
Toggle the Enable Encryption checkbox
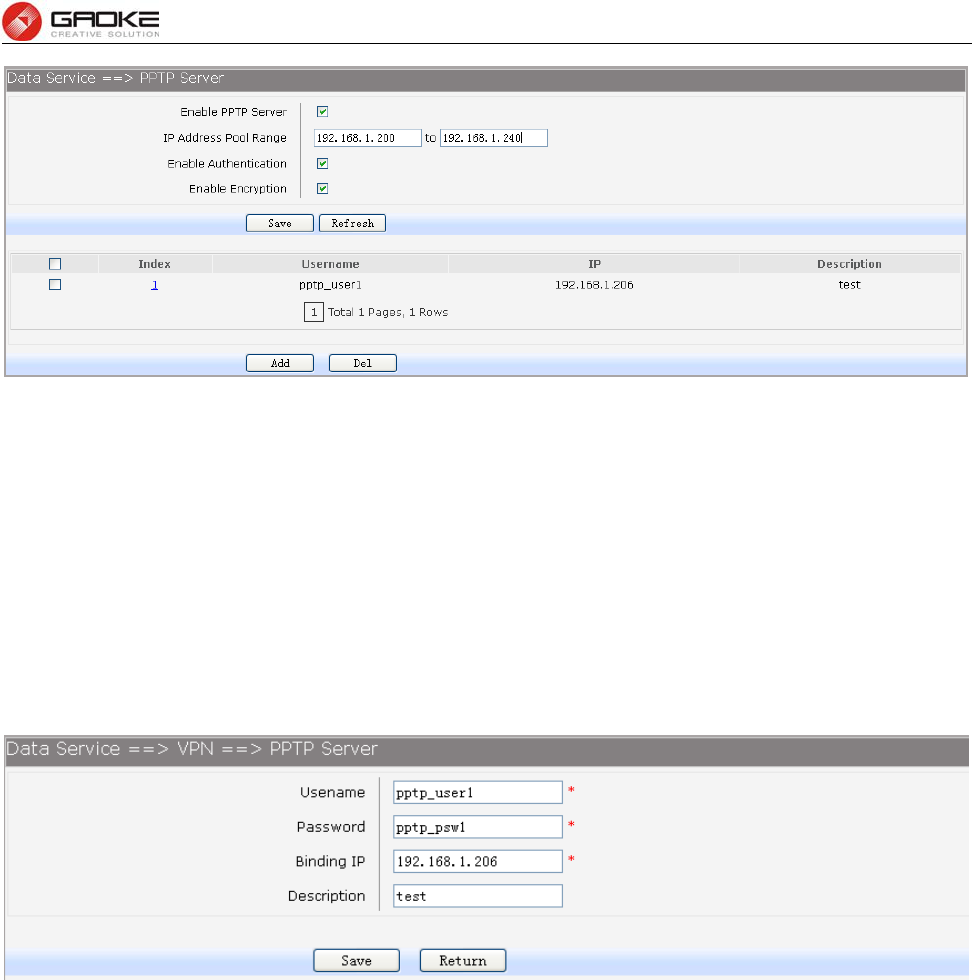[323, 189]
